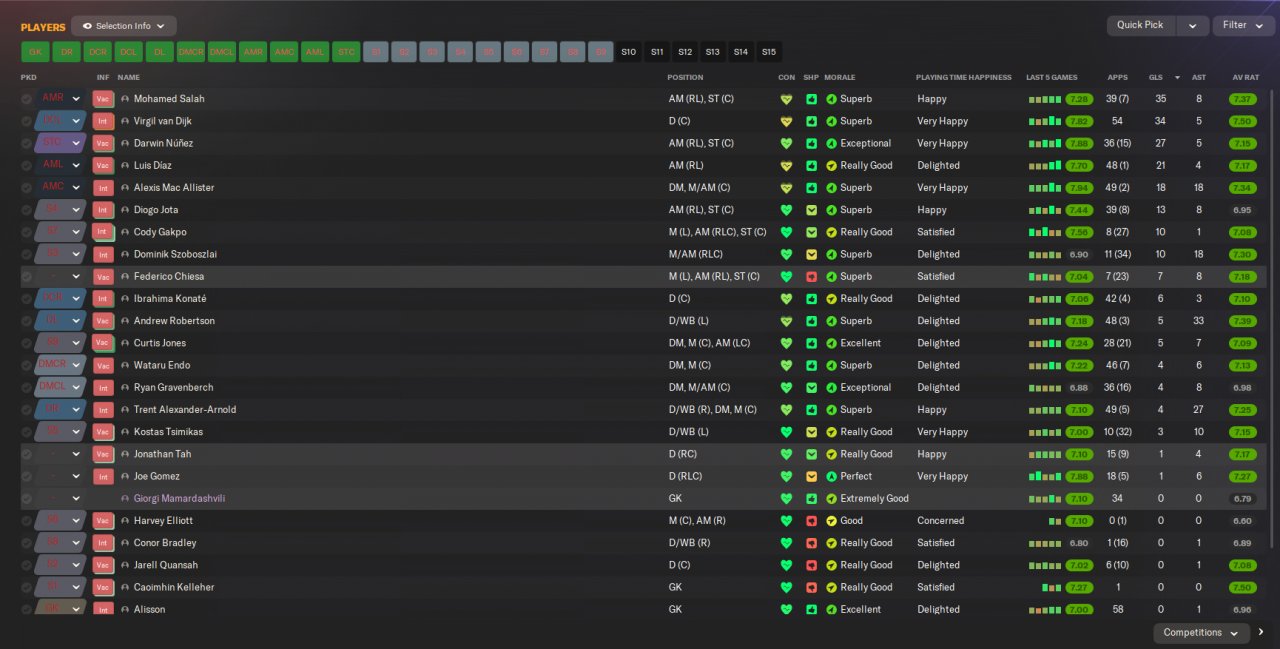Click Jarell Quansah's Vac info badge

[103, 565]
